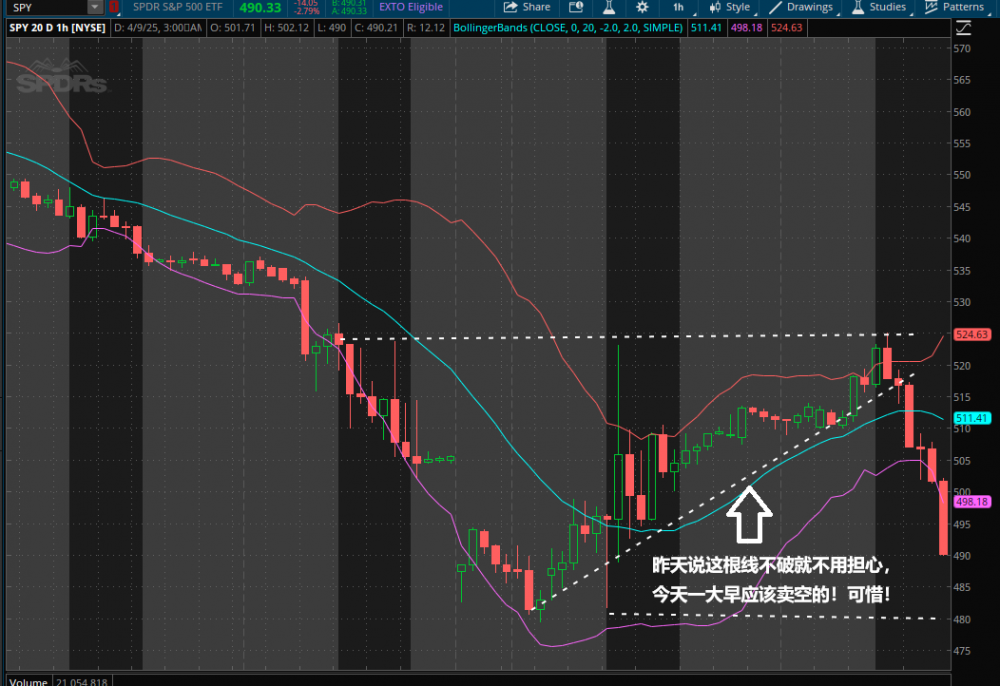The image size is (1000, 686).
Task: Click the EXTO Eligible label
Action: [410, 7]
